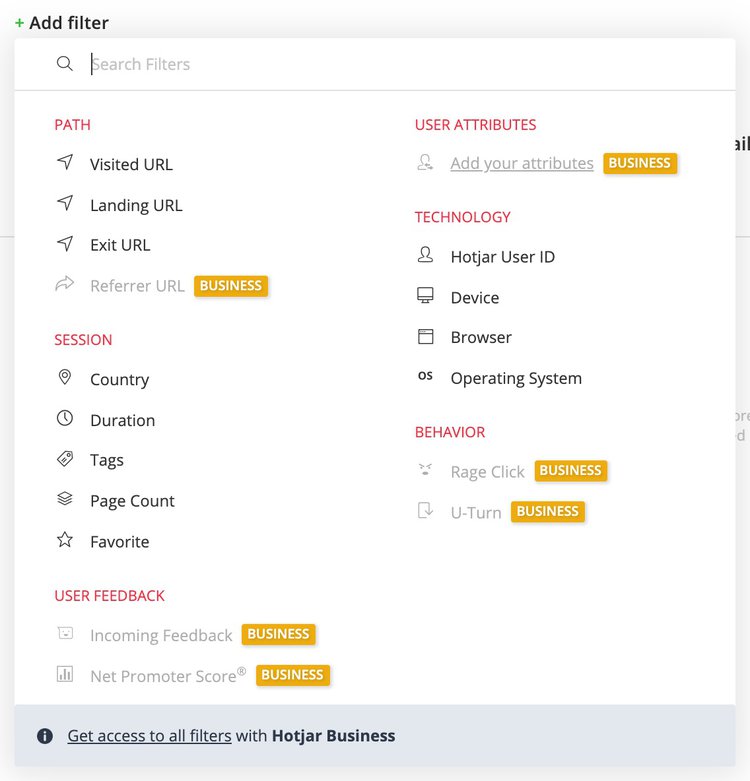Select the Visited URL arrow icon
The image size is (750, 781).
tap(65, 162)
